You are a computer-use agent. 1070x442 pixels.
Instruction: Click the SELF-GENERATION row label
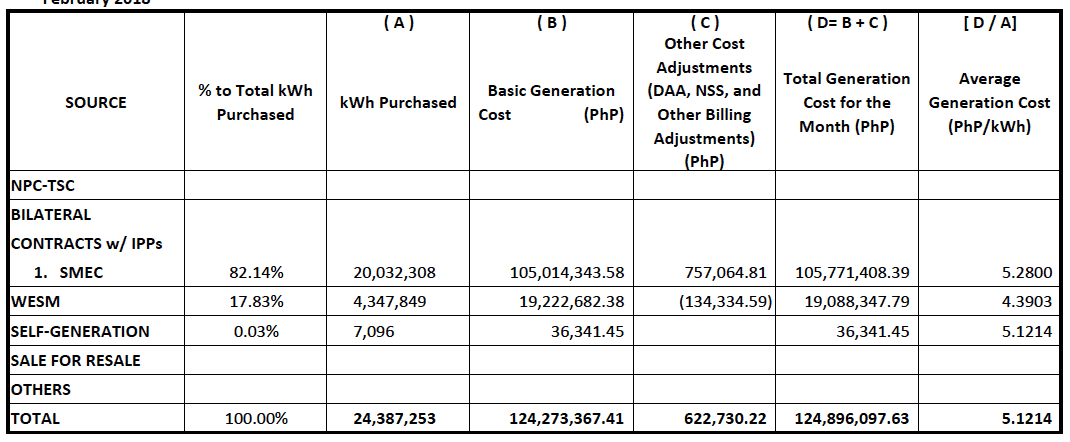point(79,331)
